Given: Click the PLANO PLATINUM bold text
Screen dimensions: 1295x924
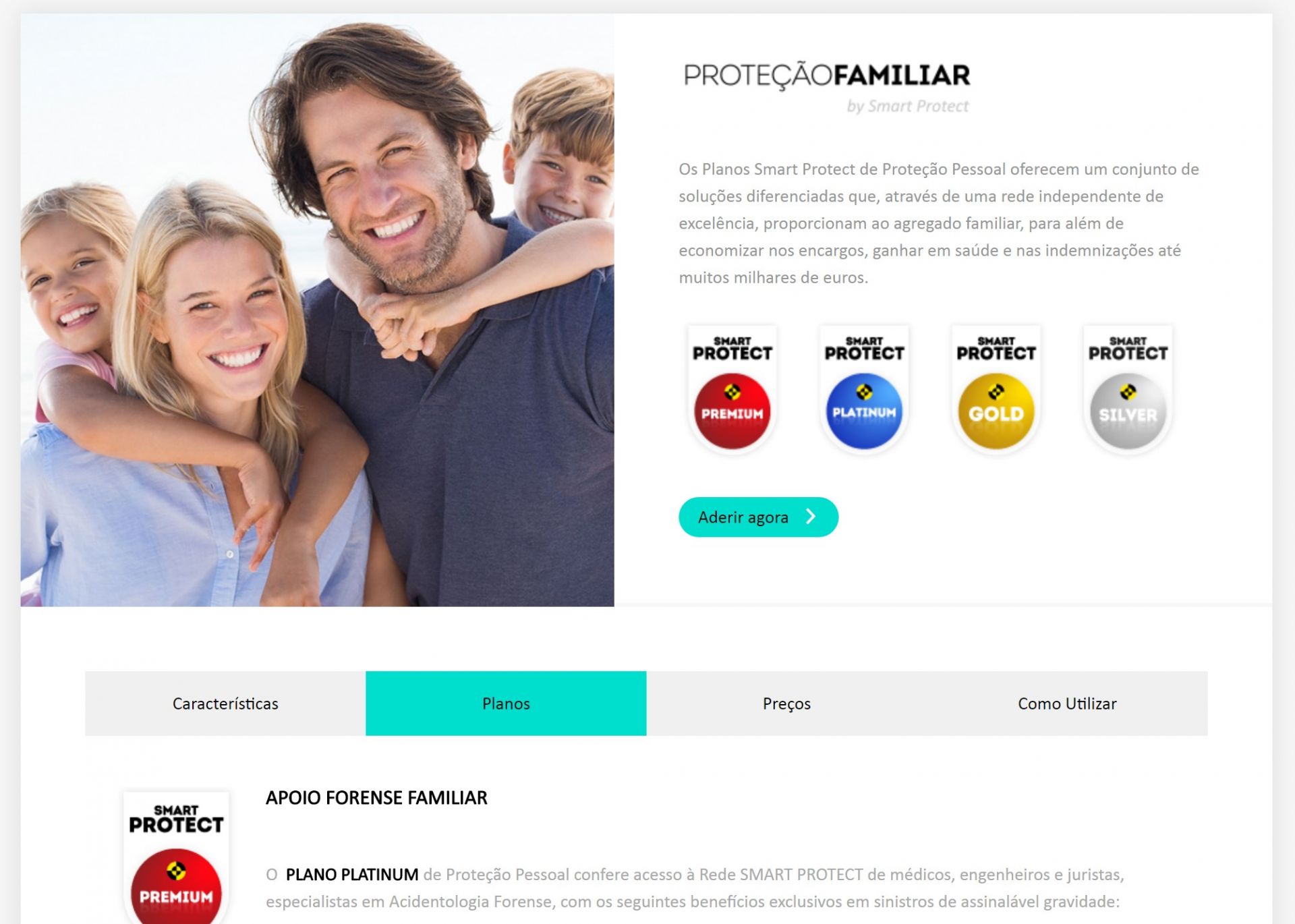Looking at the screenshot, I should 352,875.
